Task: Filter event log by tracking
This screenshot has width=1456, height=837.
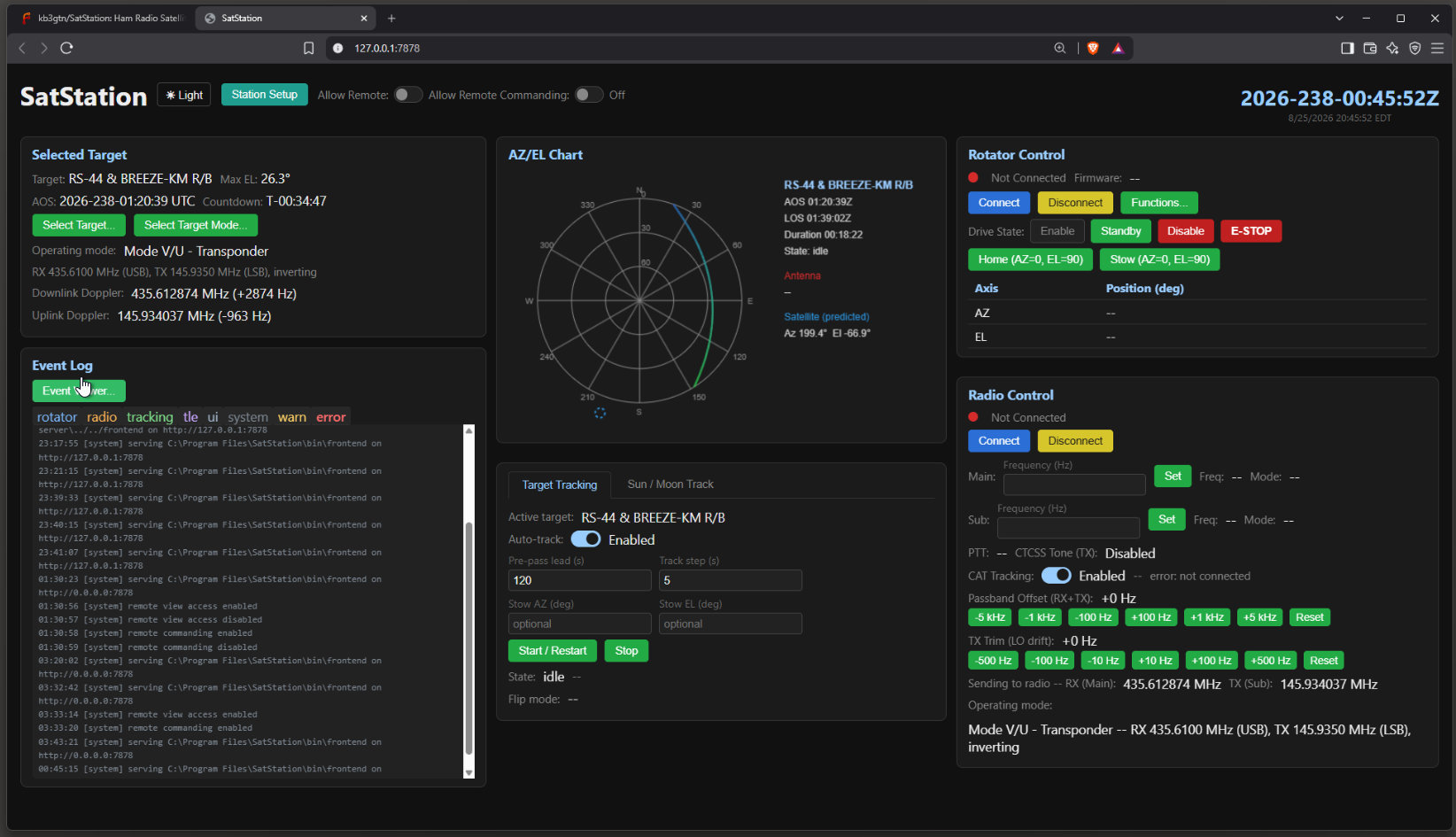Action: [x=150, y=416]
